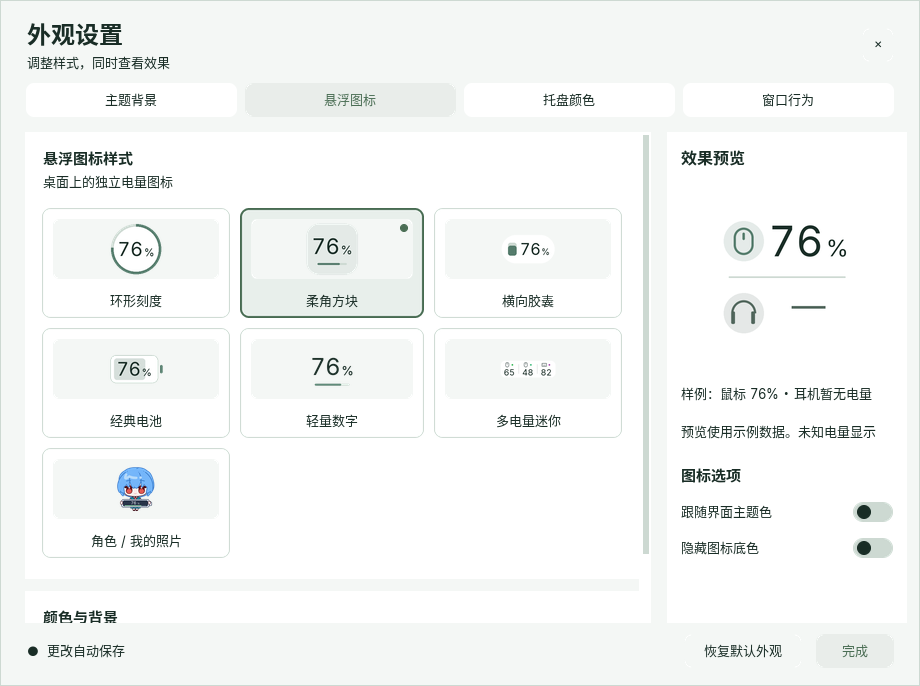Toggle the 隐藏图标底色 switch
Viewport: 920px width, 686px height.
tap(872, 548)
